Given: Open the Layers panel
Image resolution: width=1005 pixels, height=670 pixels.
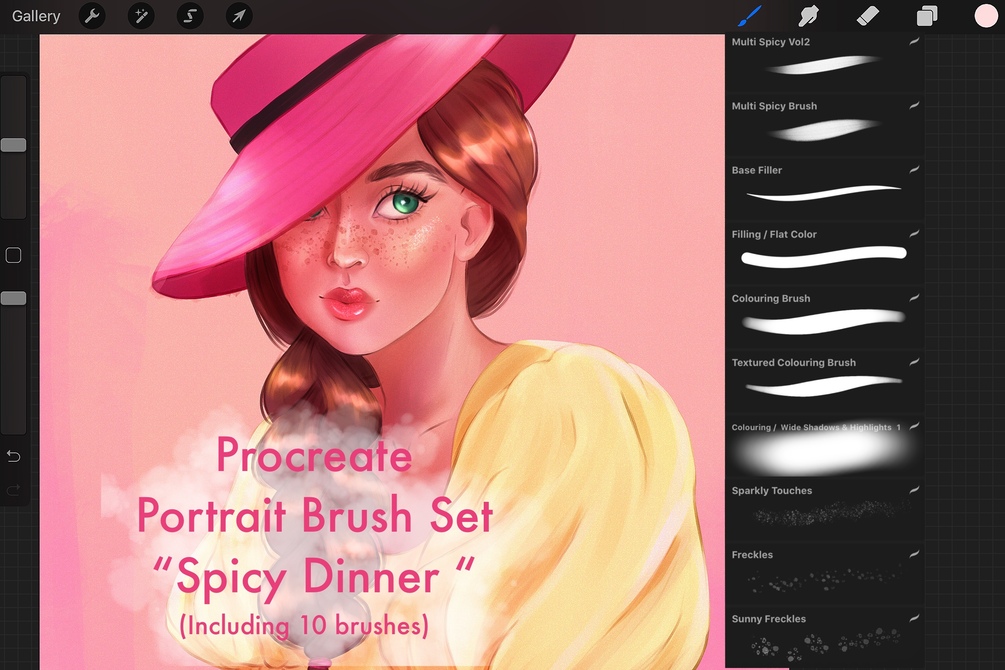Looking at the screenshot, I should pyautogui.click(x=927, y=16).
